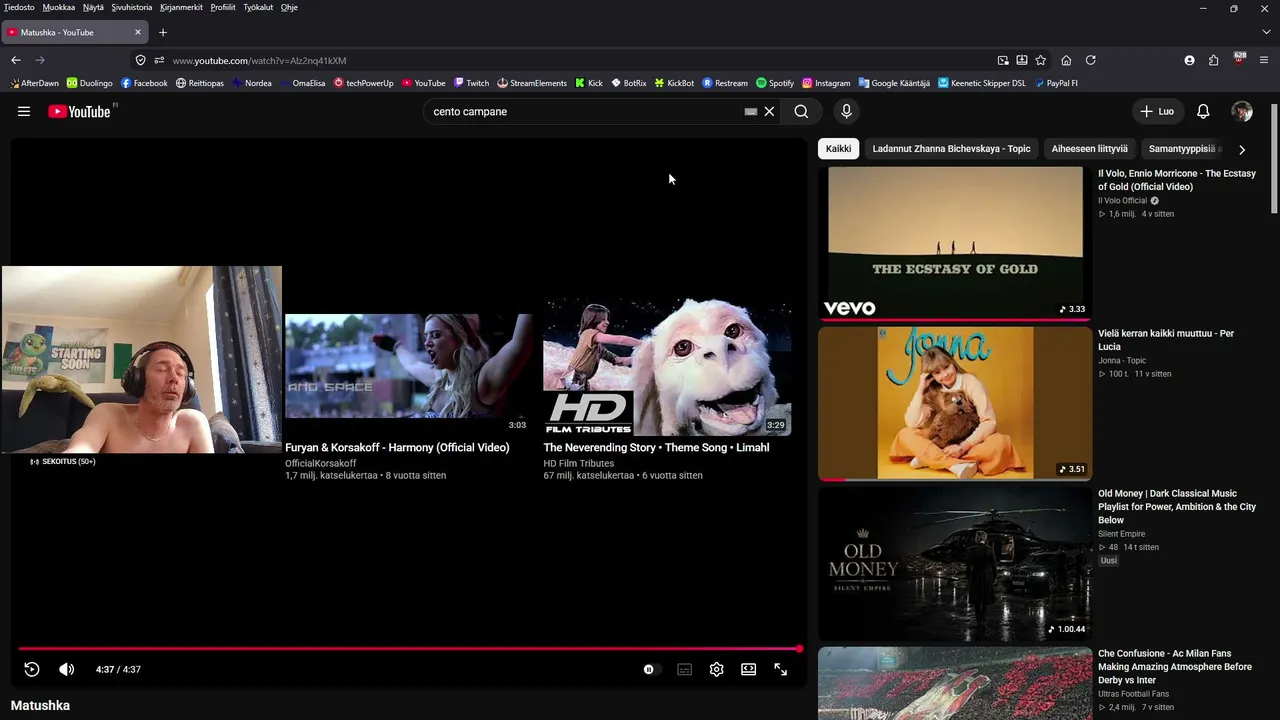The image size is (1280, 720).
Task: Open the PayPal FI bookmark
Action: [1056, 83]
